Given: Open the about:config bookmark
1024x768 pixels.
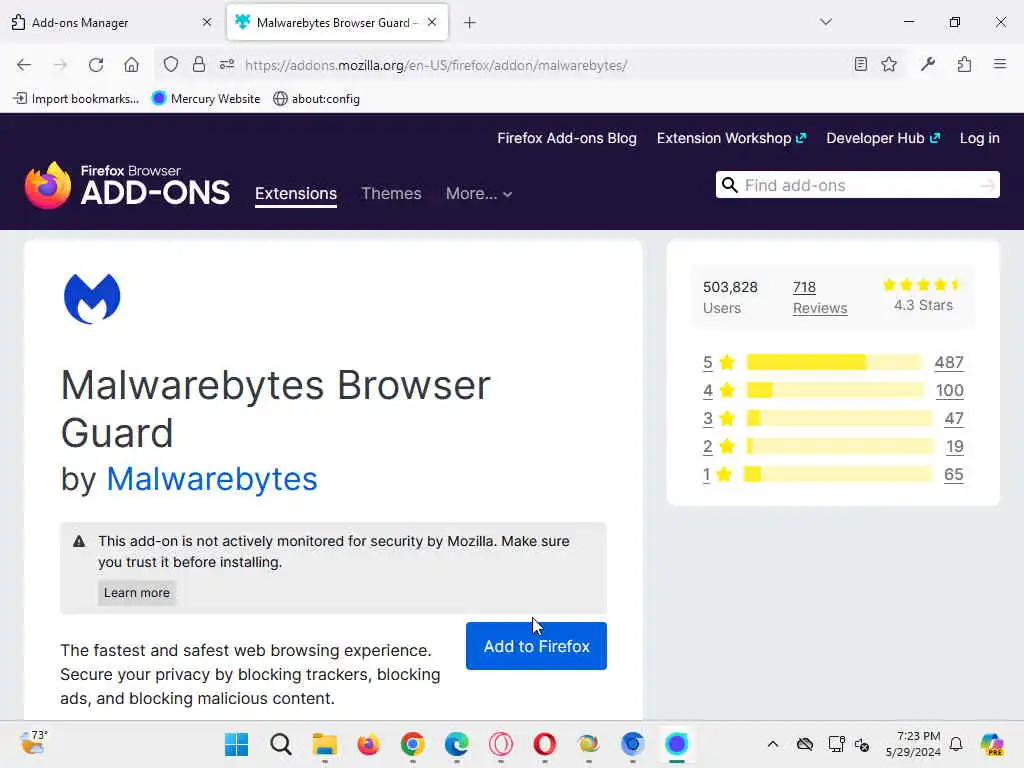Looking at the screenshot, I should point(317,99).
